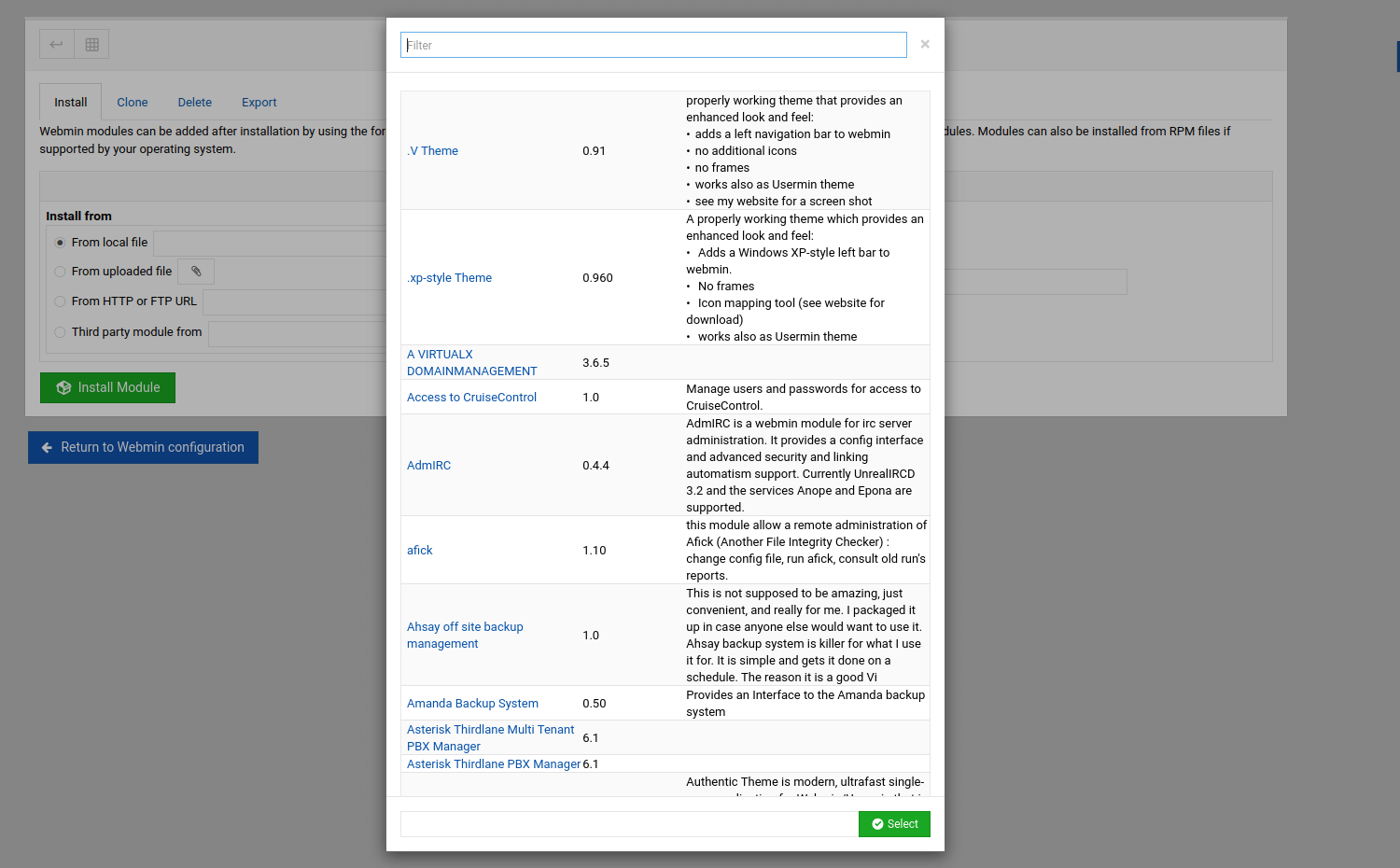Click the local file path field
Image resolution: width=1400 pixels, height=868 pixels.
coord(270,244)
